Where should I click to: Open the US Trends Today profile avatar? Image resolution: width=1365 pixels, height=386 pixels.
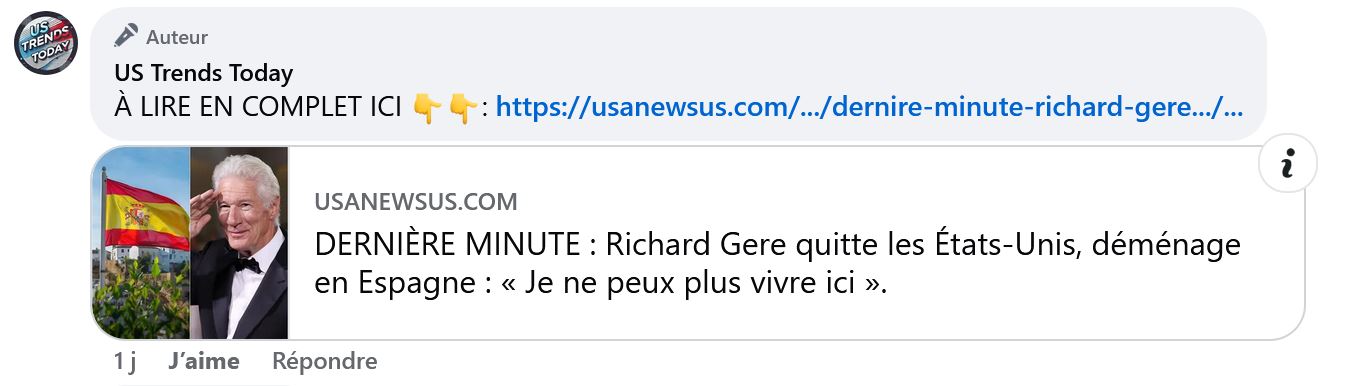[x=46, y=43]
